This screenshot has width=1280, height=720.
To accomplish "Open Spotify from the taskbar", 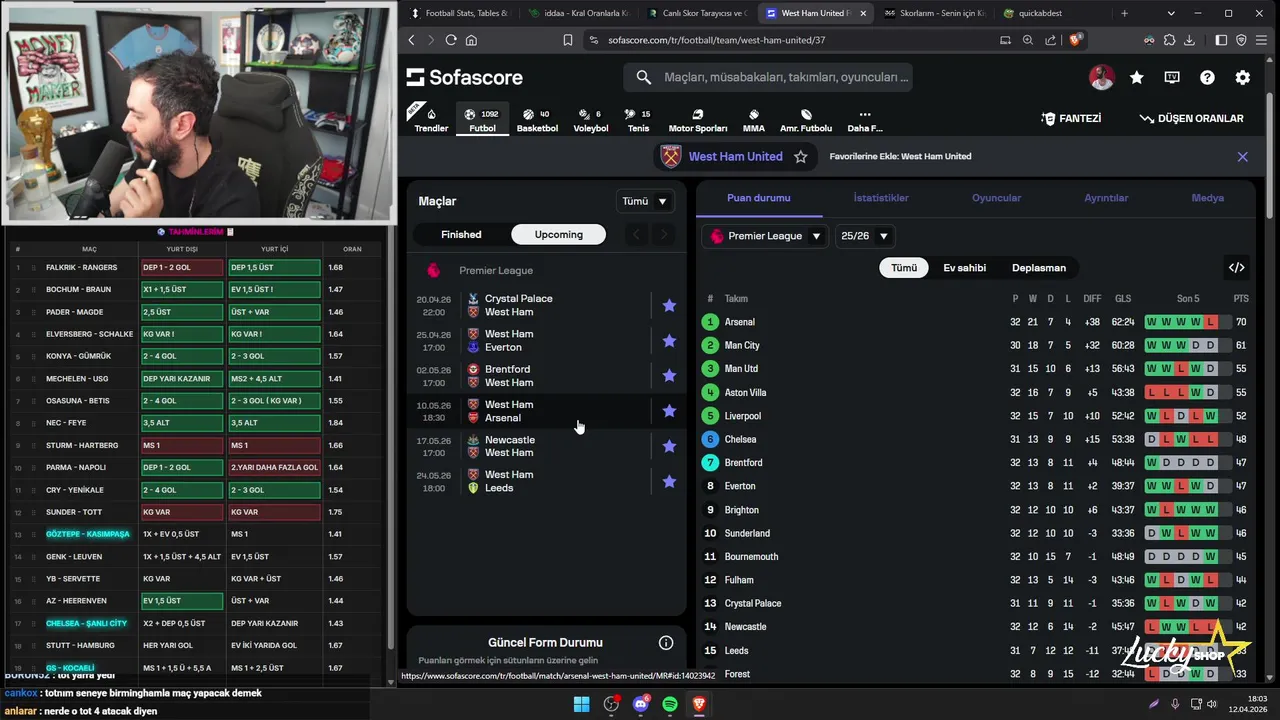I will pyautogui.click(x=670, y=704).
